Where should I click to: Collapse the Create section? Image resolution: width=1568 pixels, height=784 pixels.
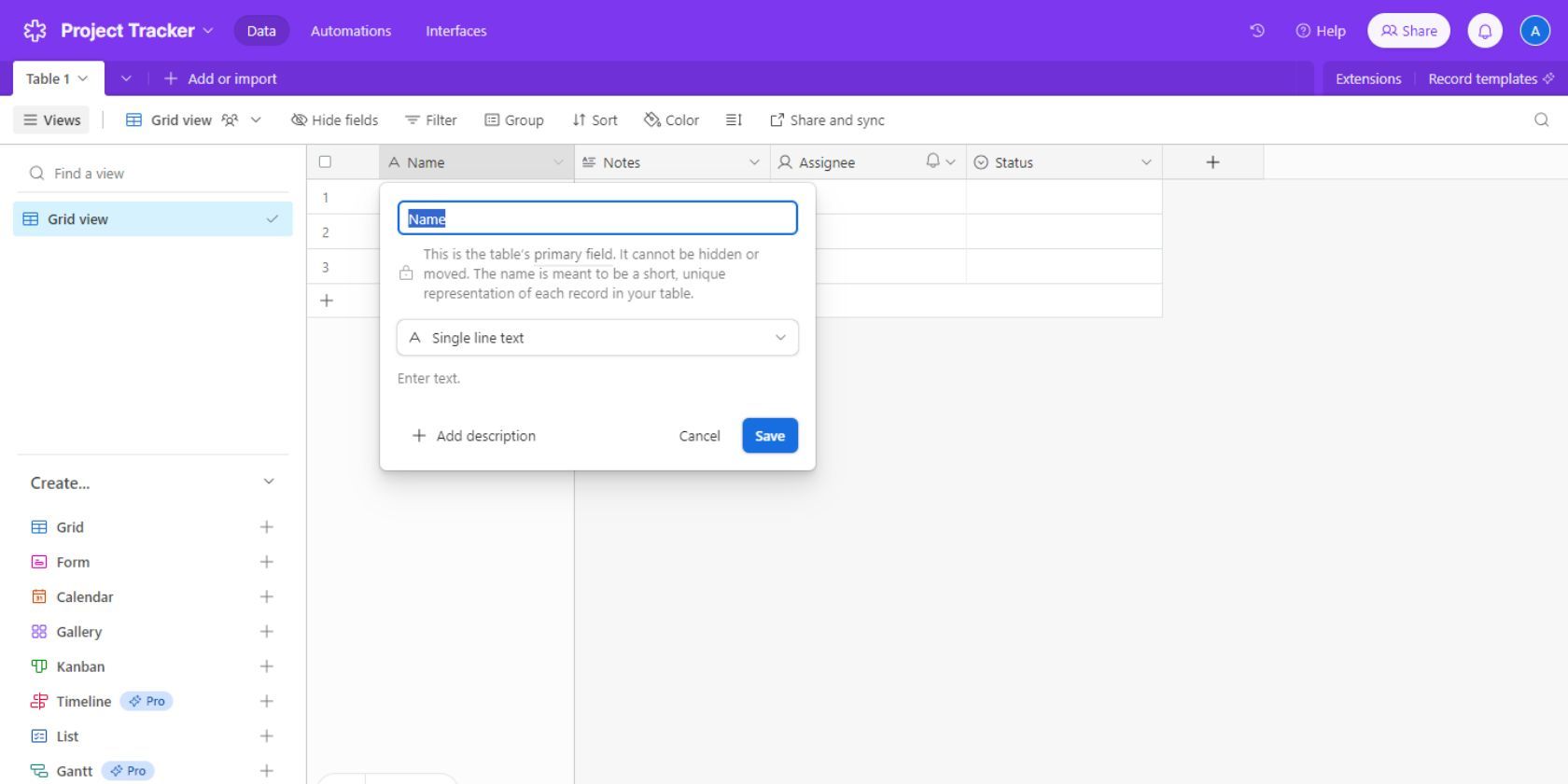[x=269, y=483]
